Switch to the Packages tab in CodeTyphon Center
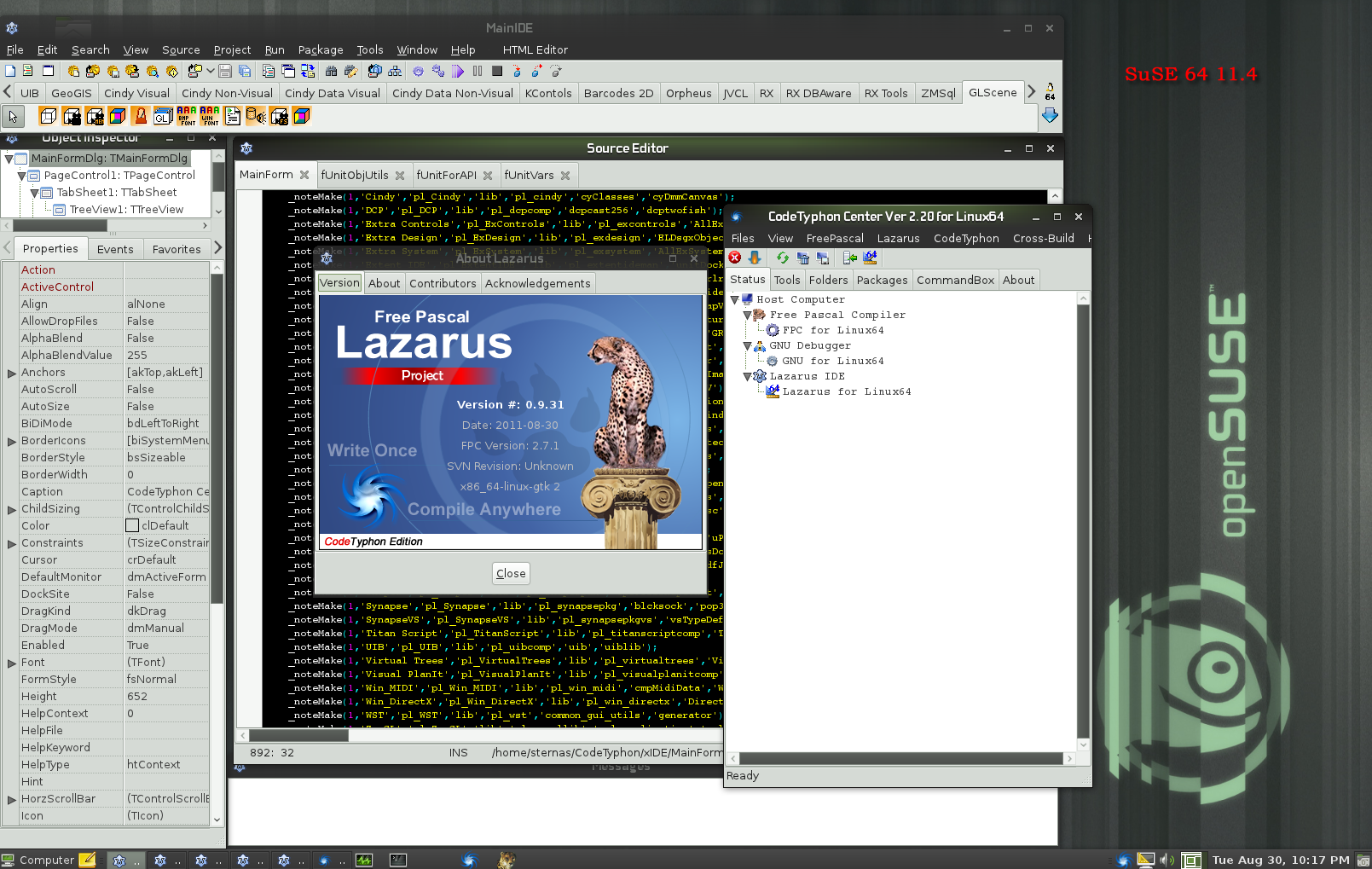Screen dimensions: 1372x869 (x=882, y=280)
